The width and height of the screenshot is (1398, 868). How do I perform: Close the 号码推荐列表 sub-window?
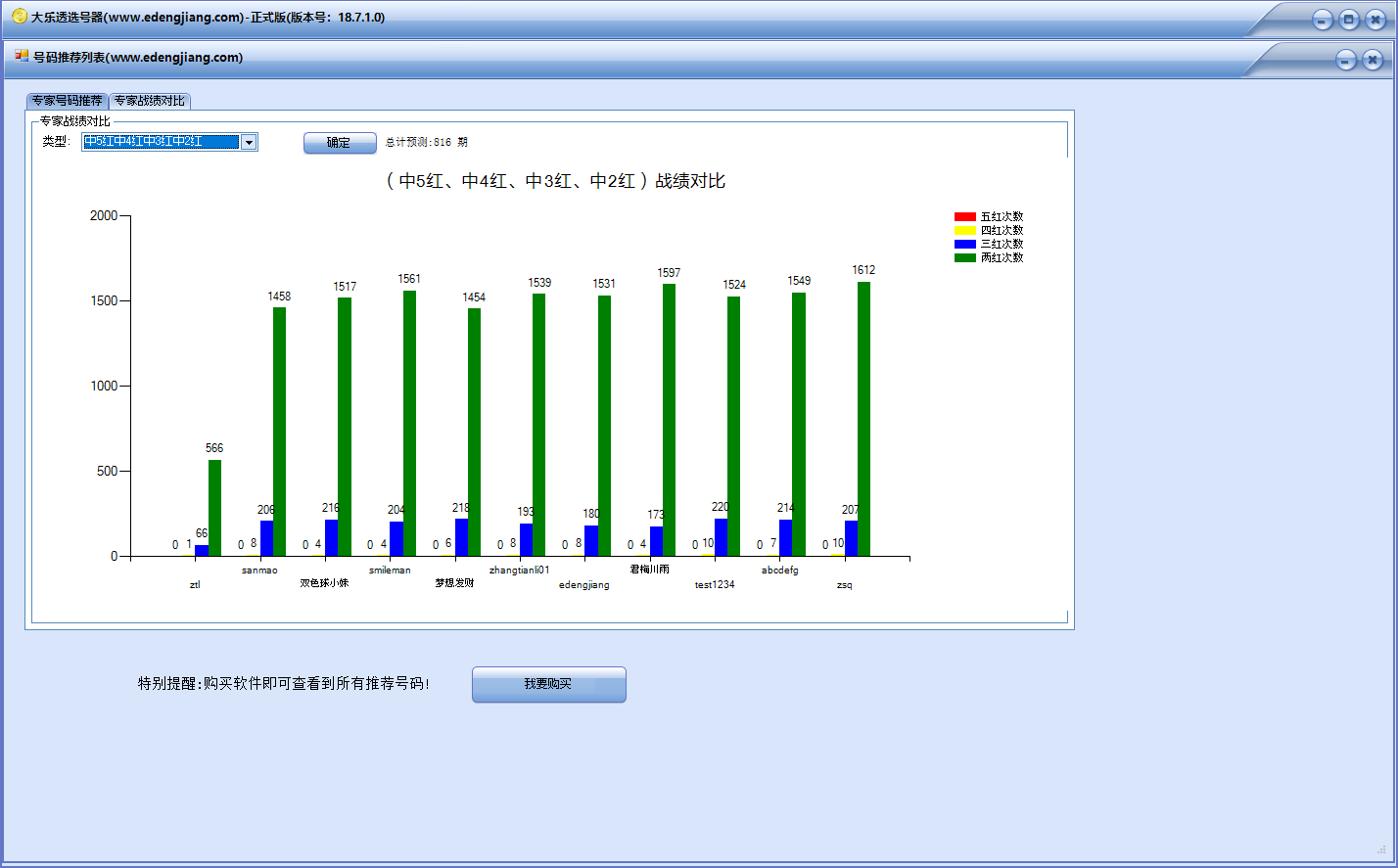coord(1373,61)
